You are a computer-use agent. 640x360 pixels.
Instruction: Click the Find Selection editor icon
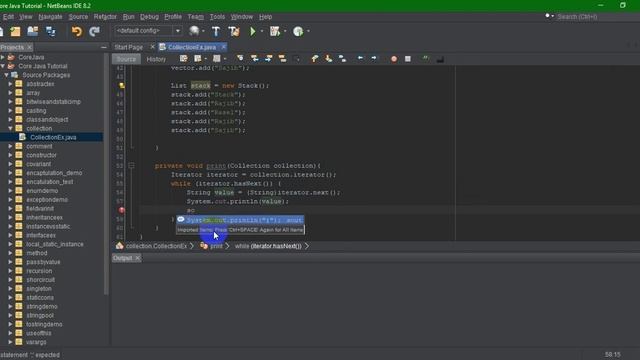coord(240,59)
